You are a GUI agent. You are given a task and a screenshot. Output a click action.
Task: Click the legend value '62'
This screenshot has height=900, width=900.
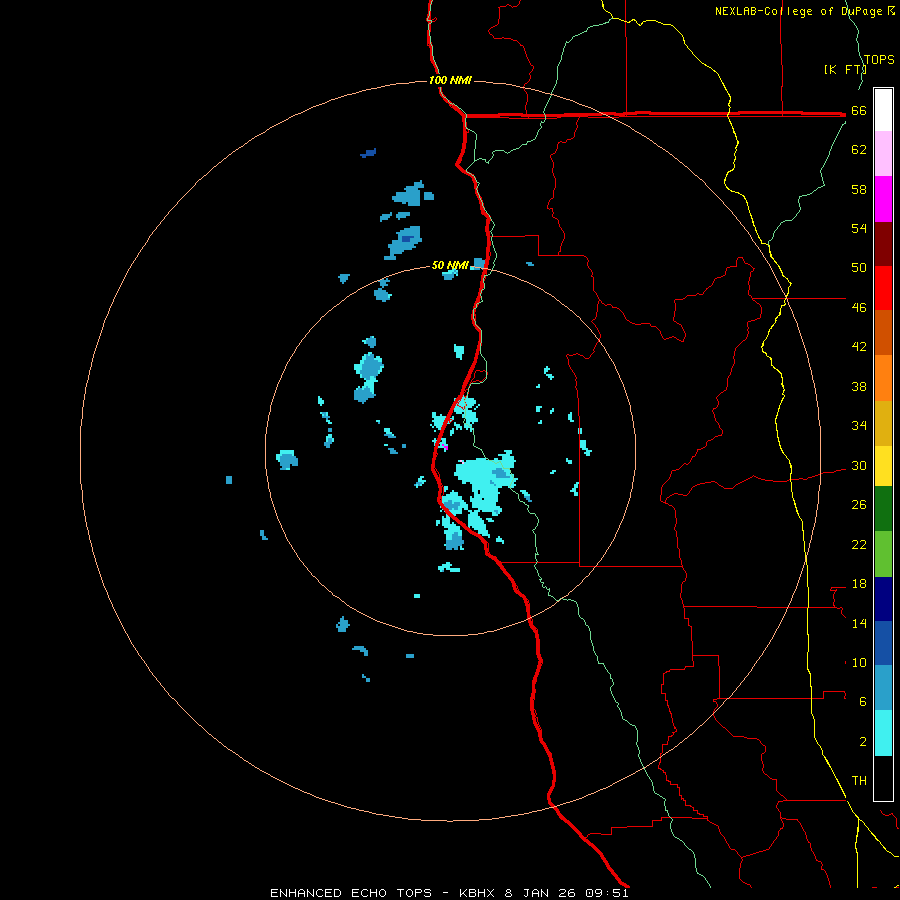point(859,150)
